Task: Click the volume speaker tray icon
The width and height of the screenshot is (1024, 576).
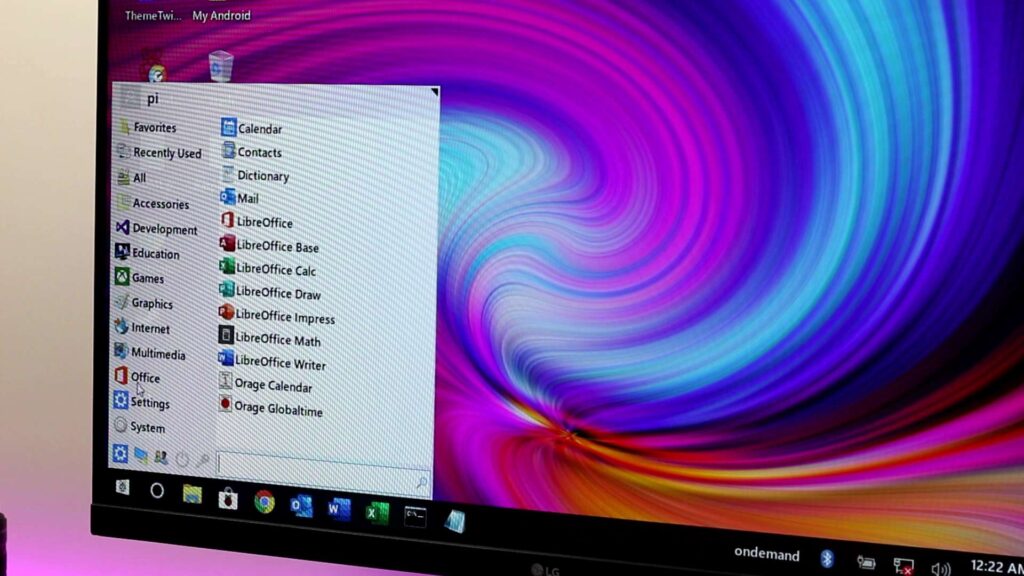Action: [941, 569]
